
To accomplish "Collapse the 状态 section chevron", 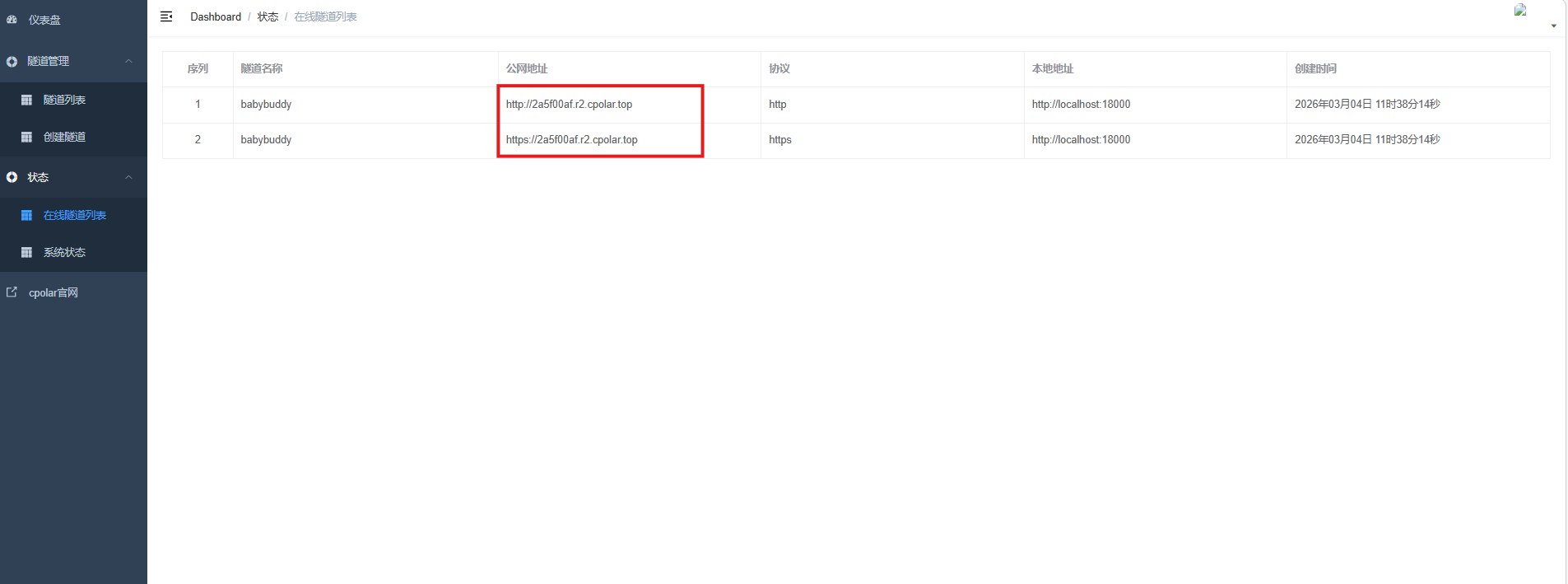I will (128, 177).
